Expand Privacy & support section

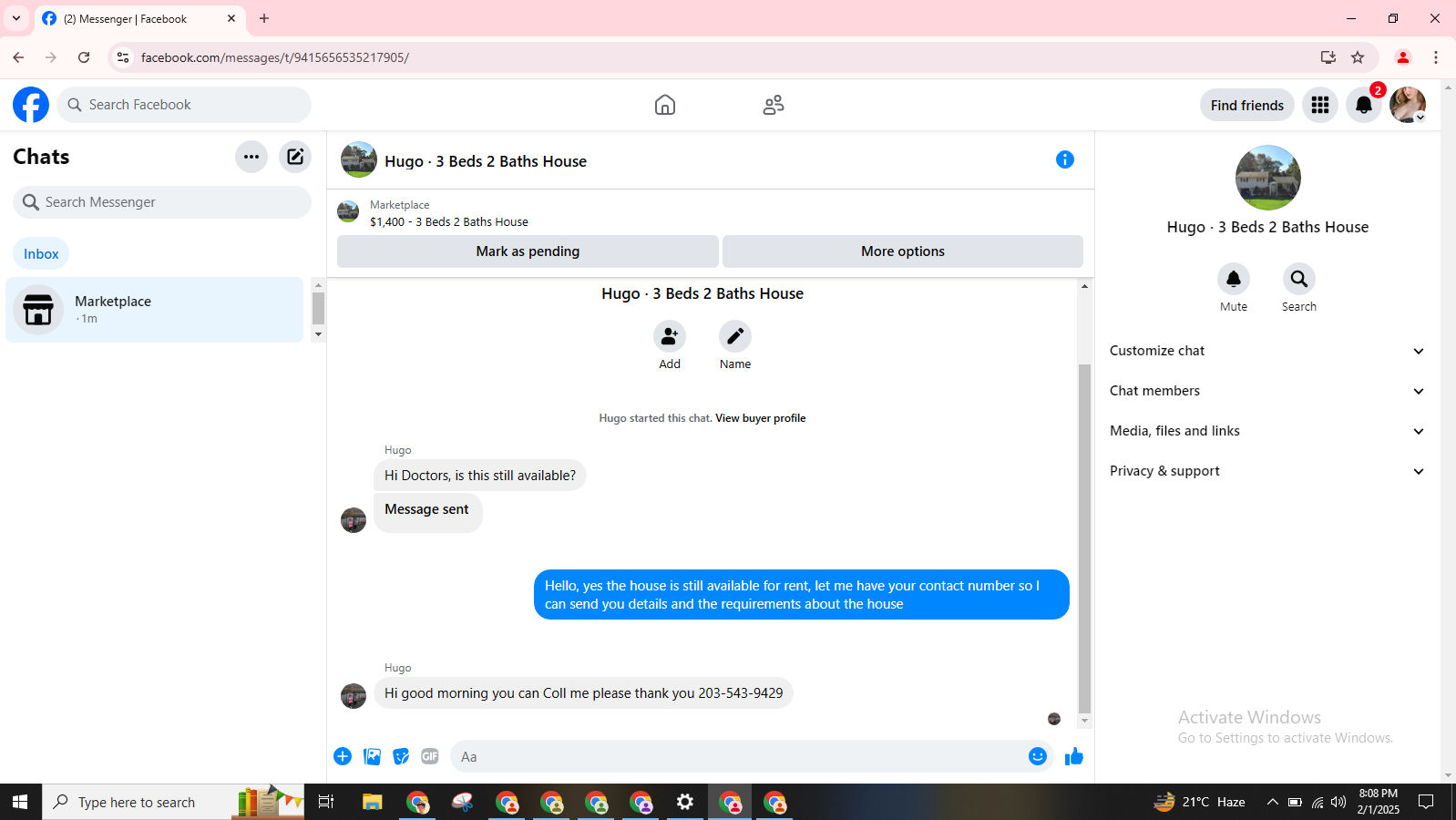[x=1266, y=471]
